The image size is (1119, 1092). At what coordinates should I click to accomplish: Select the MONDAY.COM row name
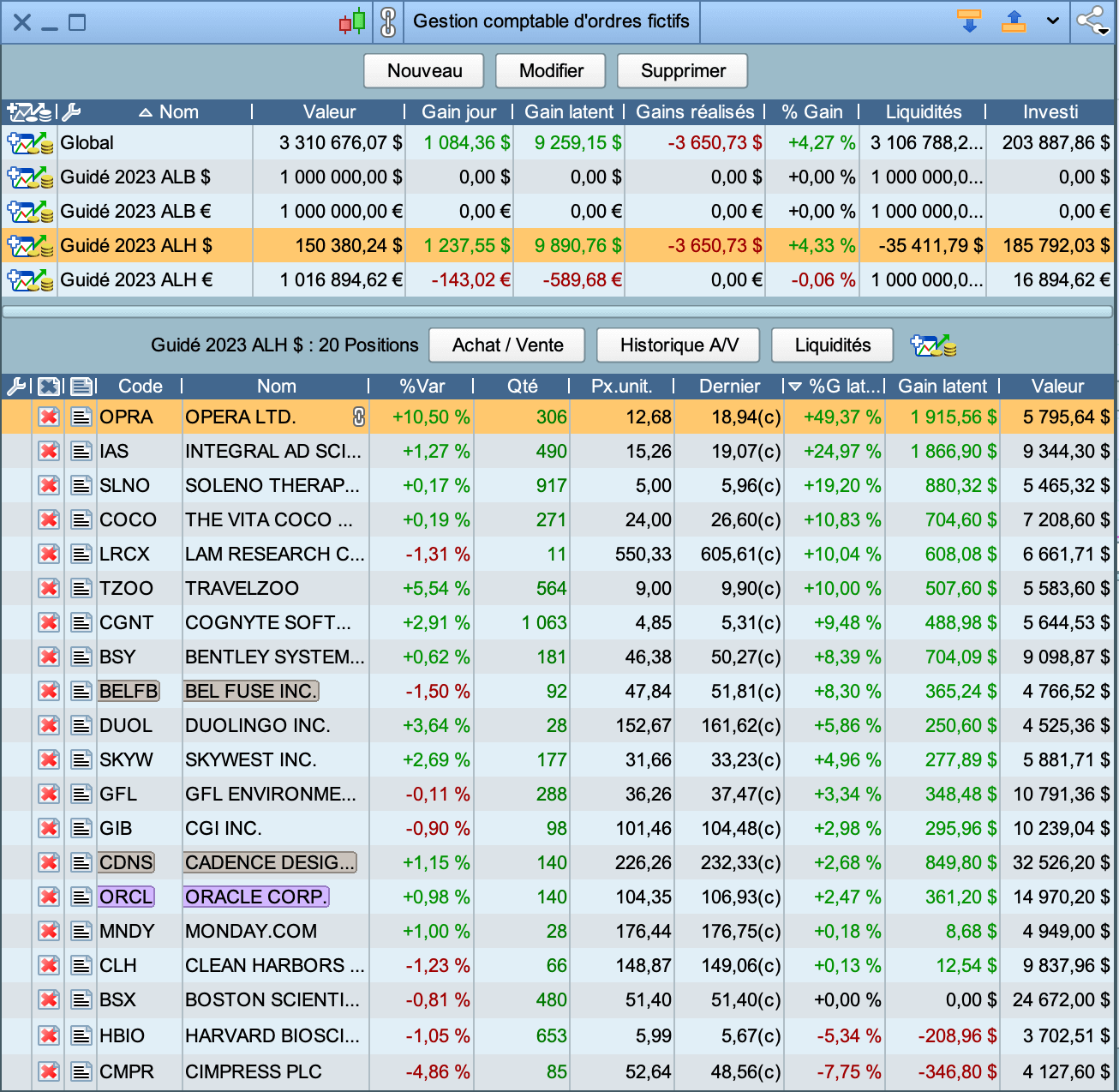click(251, 932)
